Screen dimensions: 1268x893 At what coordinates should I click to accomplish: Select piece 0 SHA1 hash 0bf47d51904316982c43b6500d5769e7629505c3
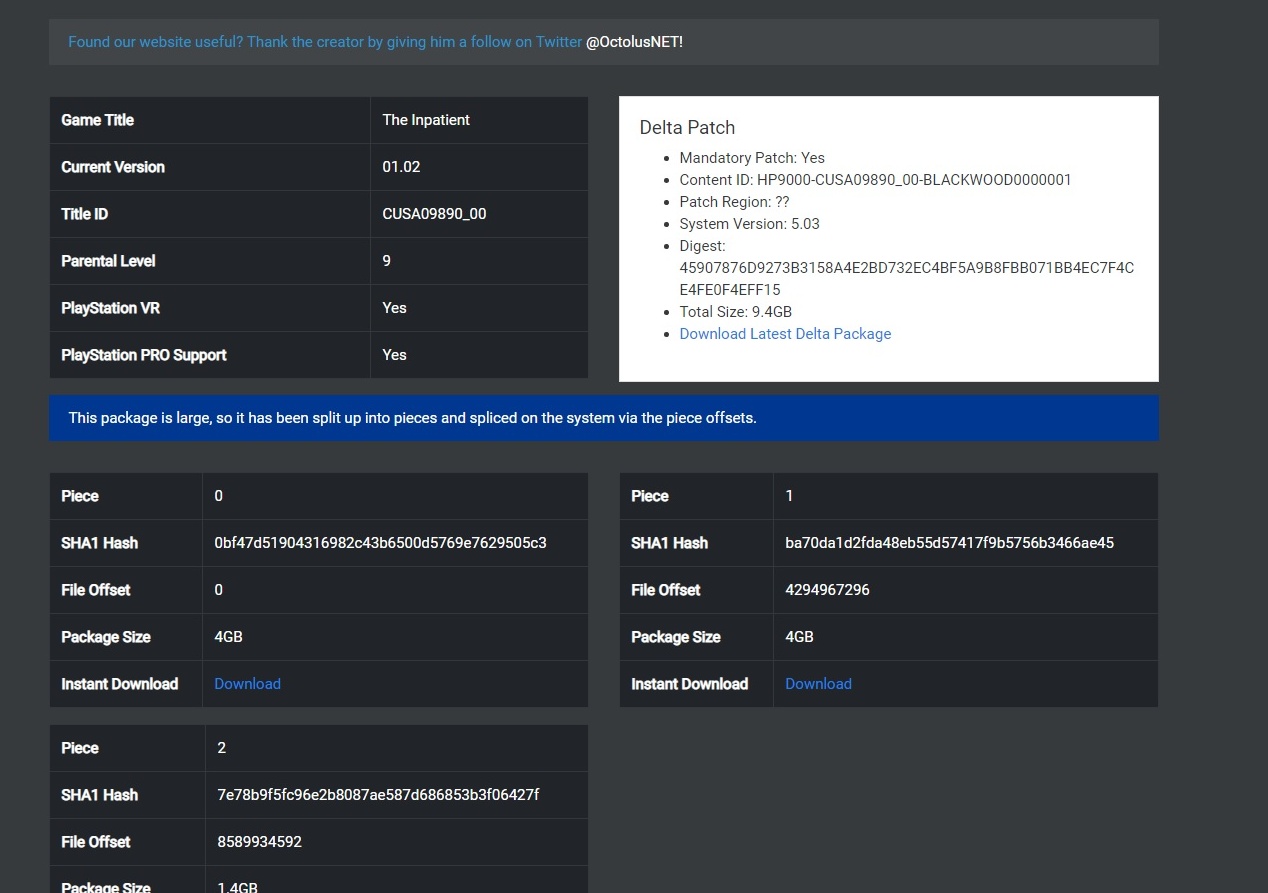coord(380,543)
